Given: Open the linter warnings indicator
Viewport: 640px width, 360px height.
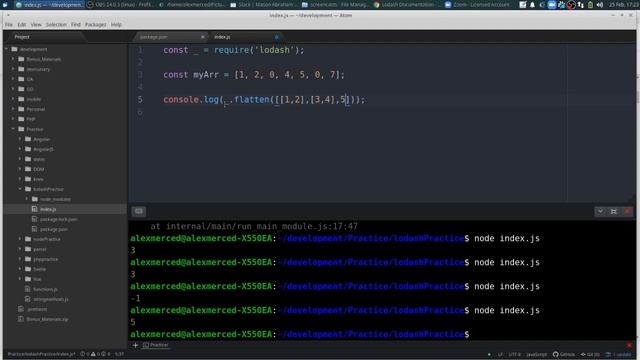Looking at the screenshot, I should pos(95,354).
